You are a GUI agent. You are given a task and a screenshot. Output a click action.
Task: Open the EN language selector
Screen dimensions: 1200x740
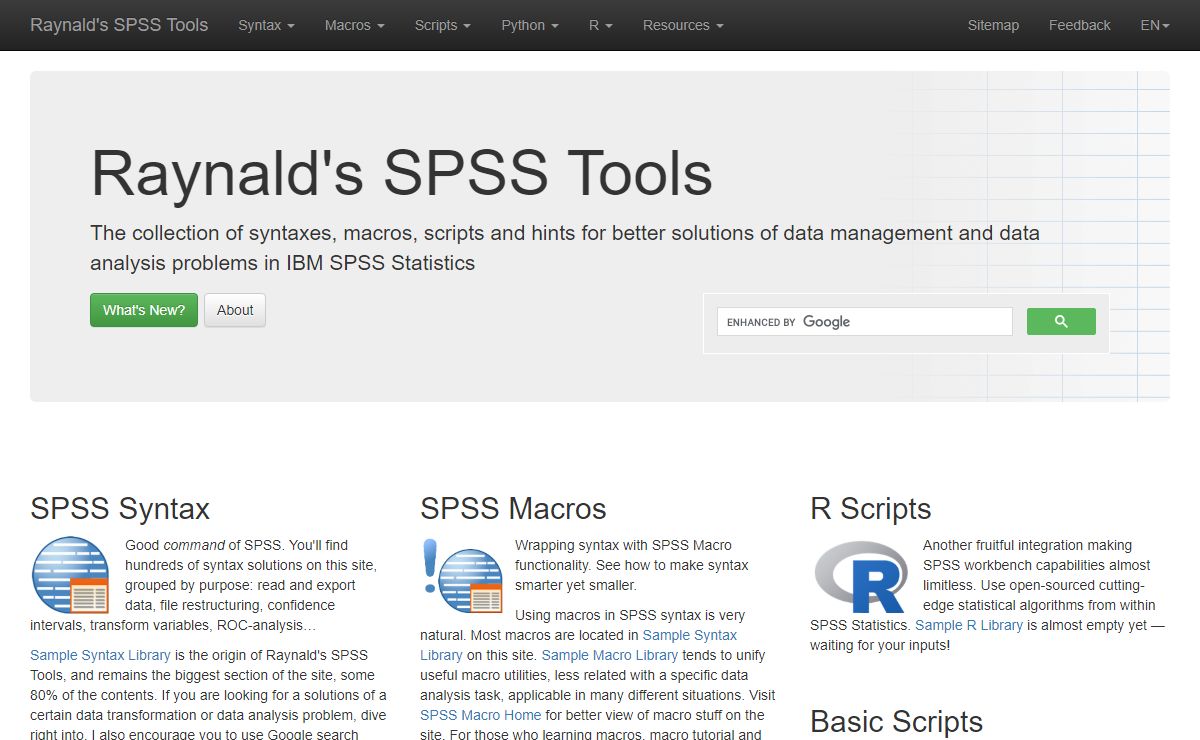click(1155, 25)
